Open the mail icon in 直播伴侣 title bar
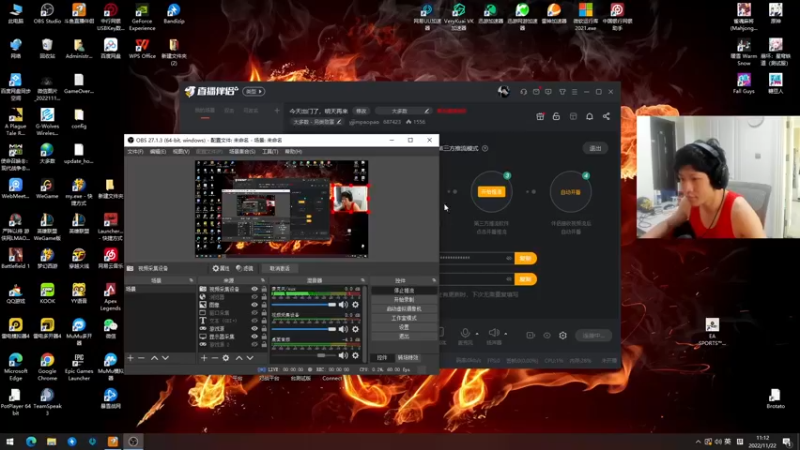 click(536, 92)
